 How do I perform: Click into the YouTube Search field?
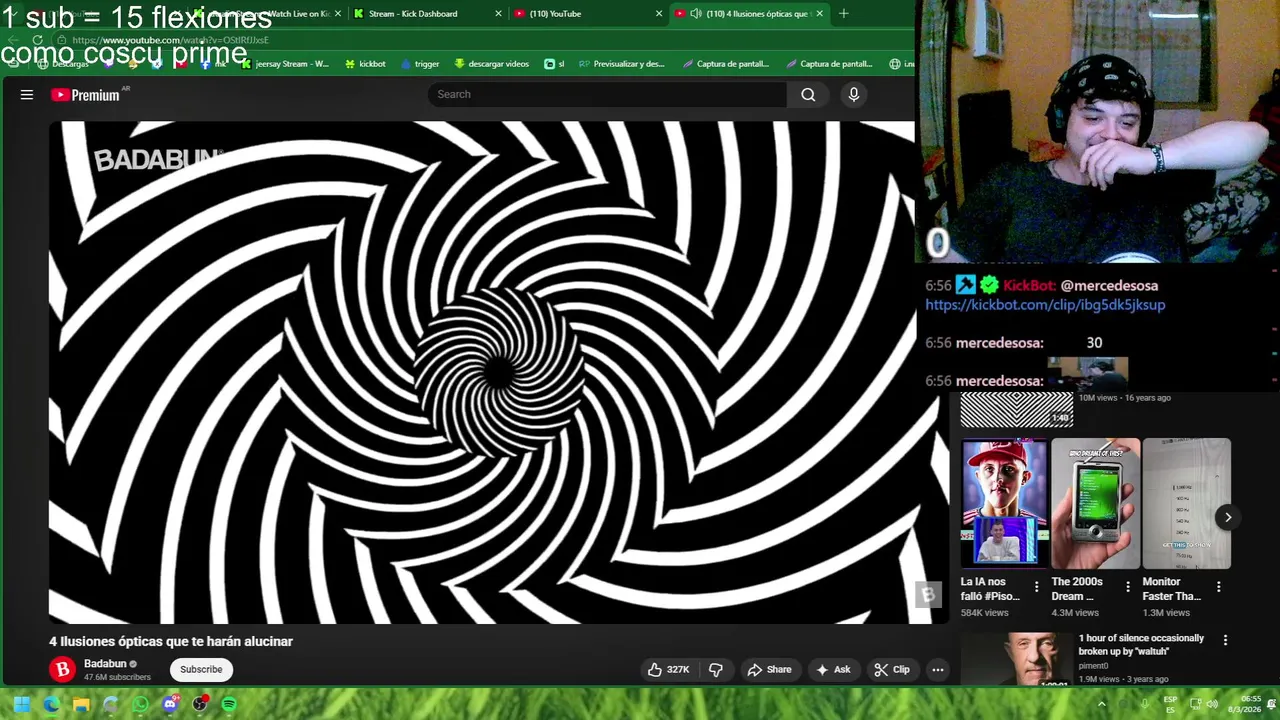607,94
